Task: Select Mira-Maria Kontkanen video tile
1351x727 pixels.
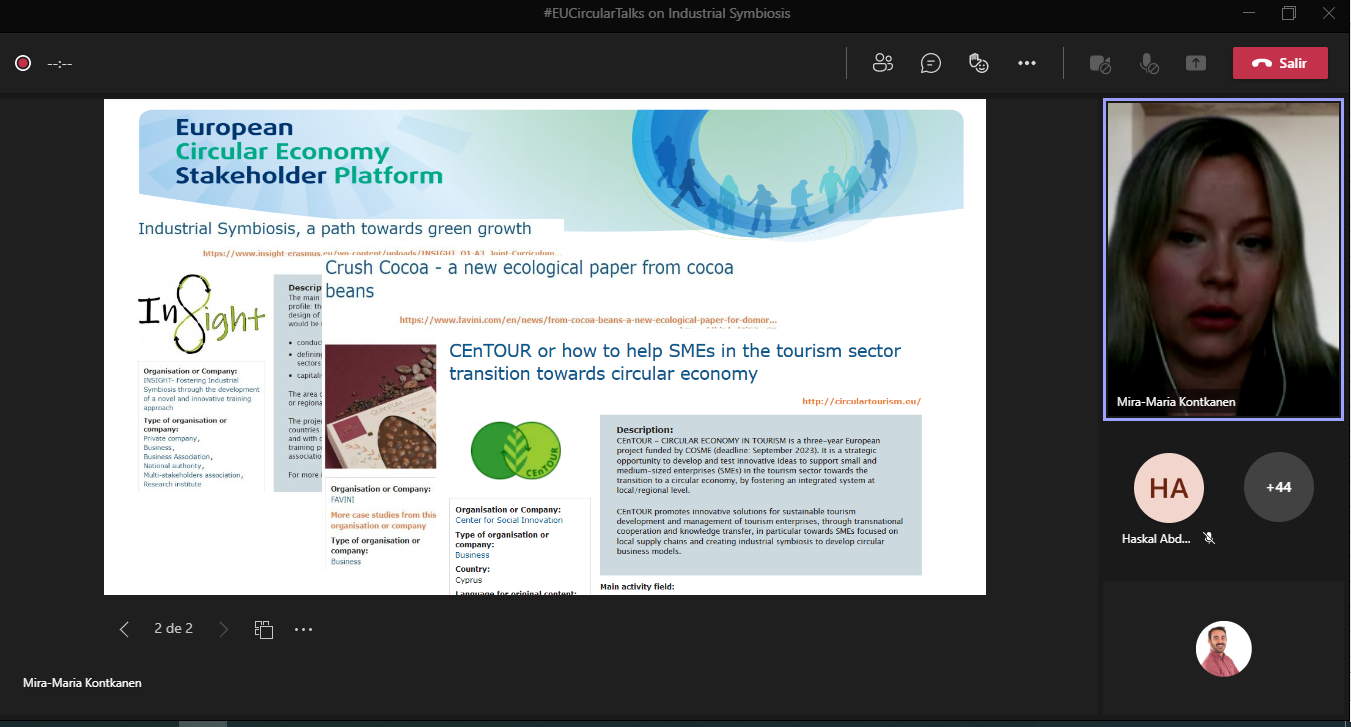Action: [x=1222, y=259]
